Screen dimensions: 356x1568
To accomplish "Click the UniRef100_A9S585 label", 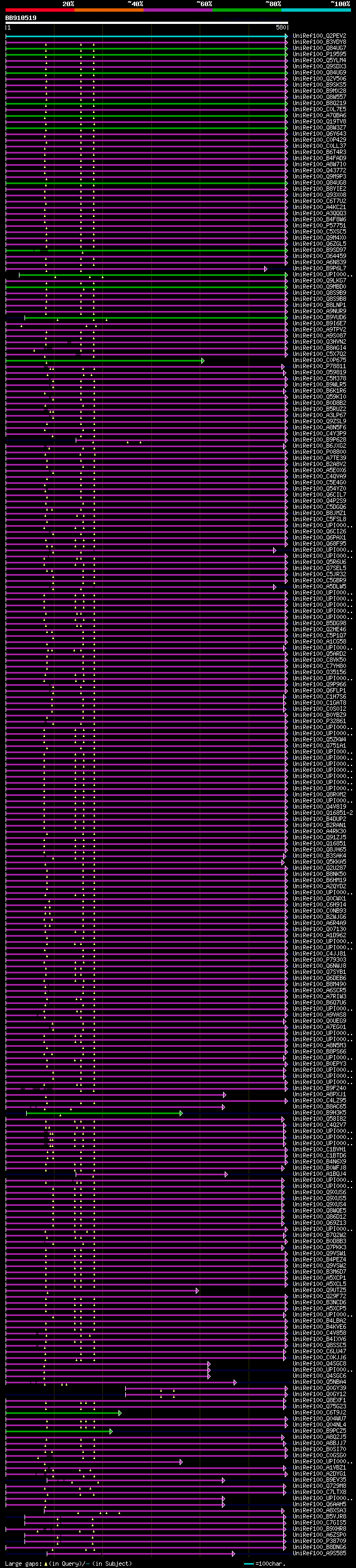I will pos(319,1554).
